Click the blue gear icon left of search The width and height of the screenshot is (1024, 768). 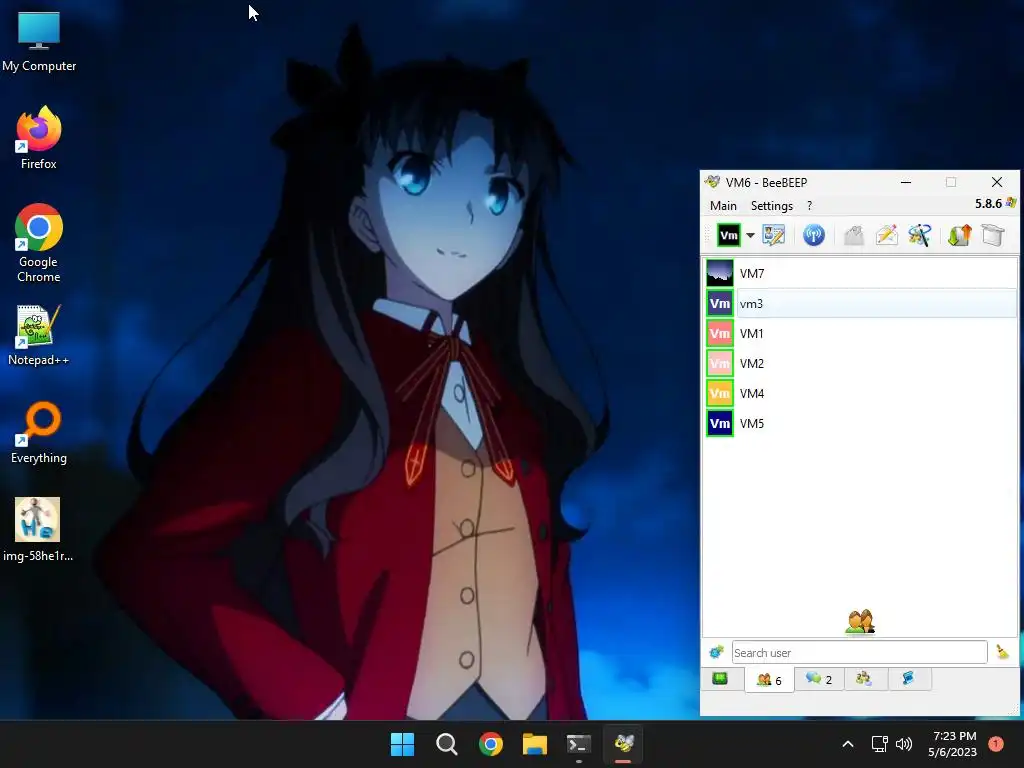click(x=716, y=652)
